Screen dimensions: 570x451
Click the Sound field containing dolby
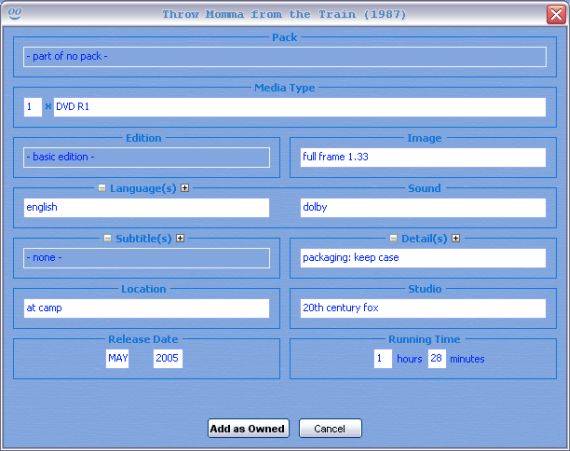pos(423,208)
